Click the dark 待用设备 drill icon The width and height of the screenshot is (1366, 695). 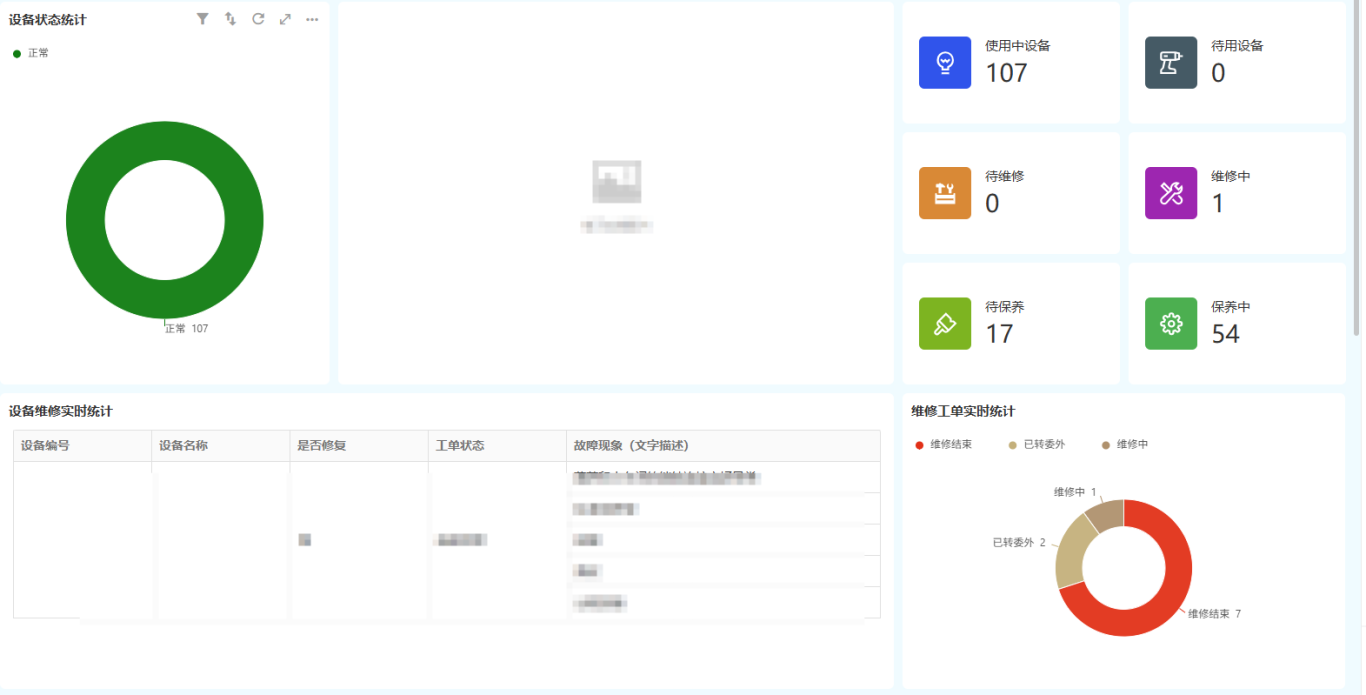pos(1170,63)
